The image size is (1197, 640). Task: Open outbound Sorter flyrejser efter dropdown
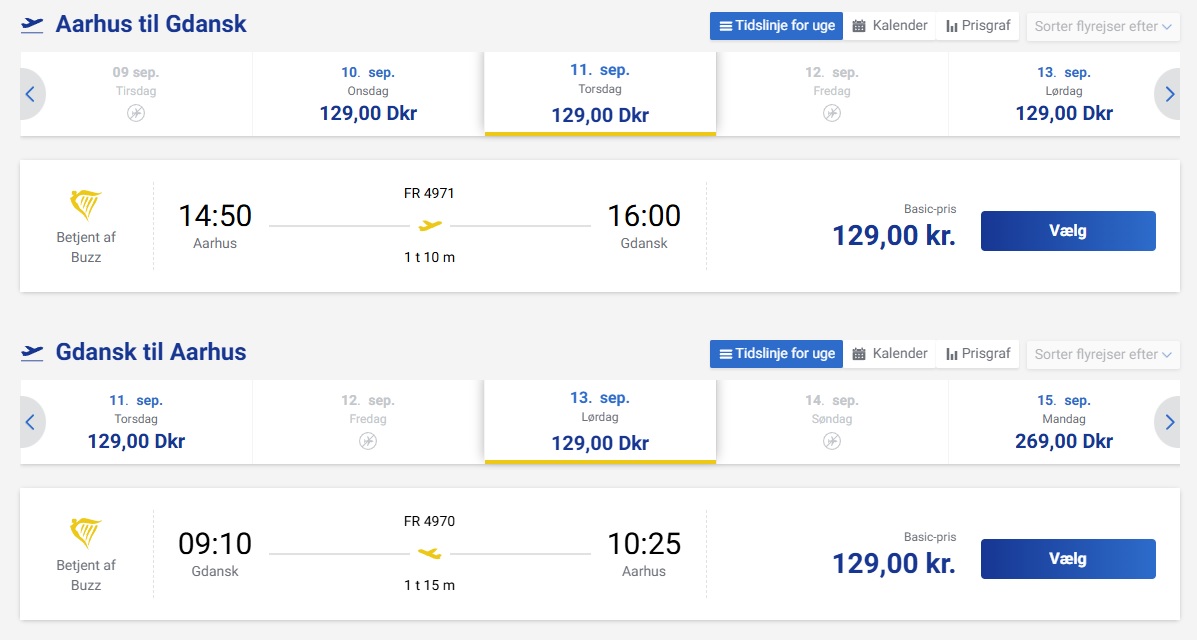[x=1103, y=27]
